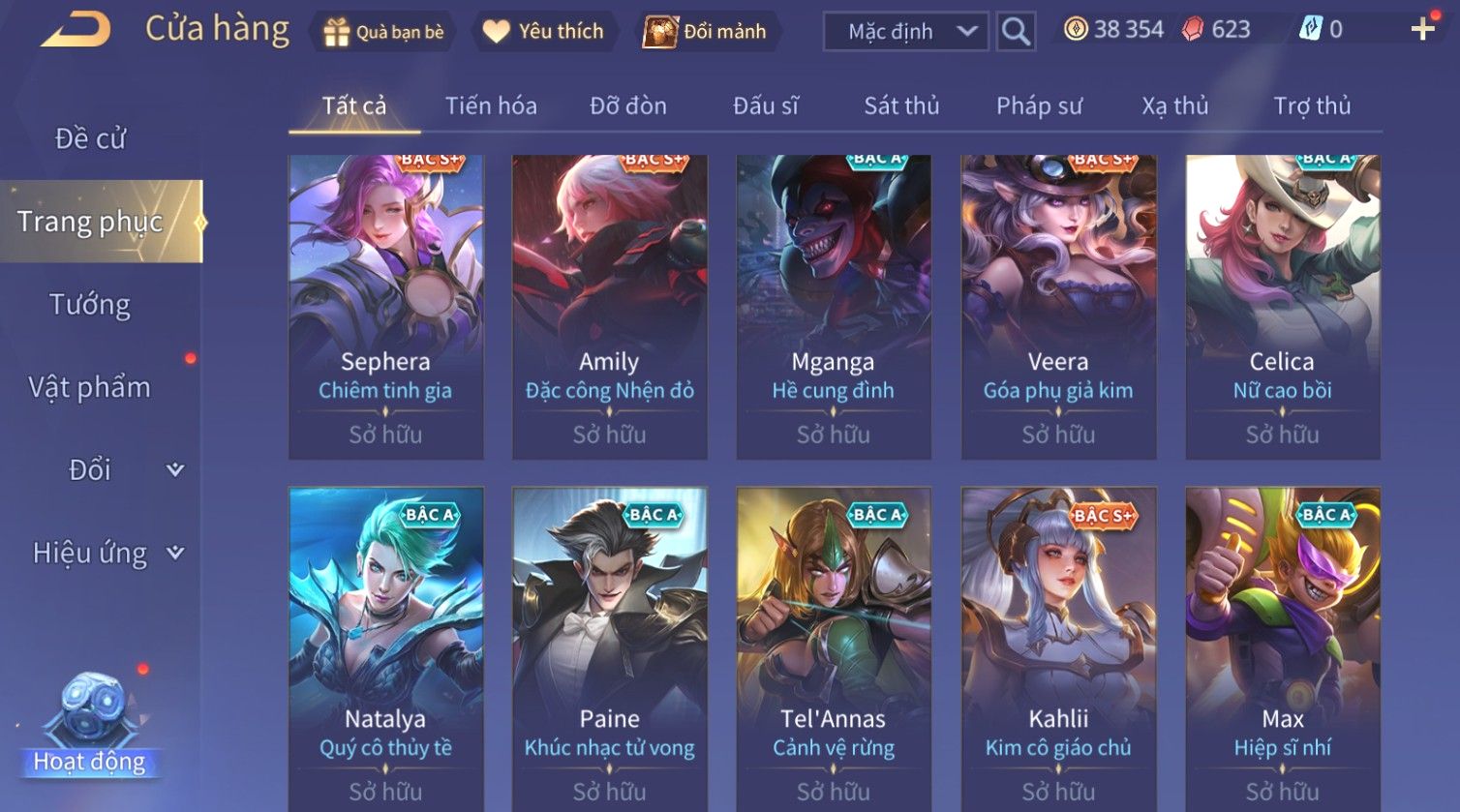Click the magnifying glass search icon
Screen dimensions: 1460x812
pos(1016,32)
